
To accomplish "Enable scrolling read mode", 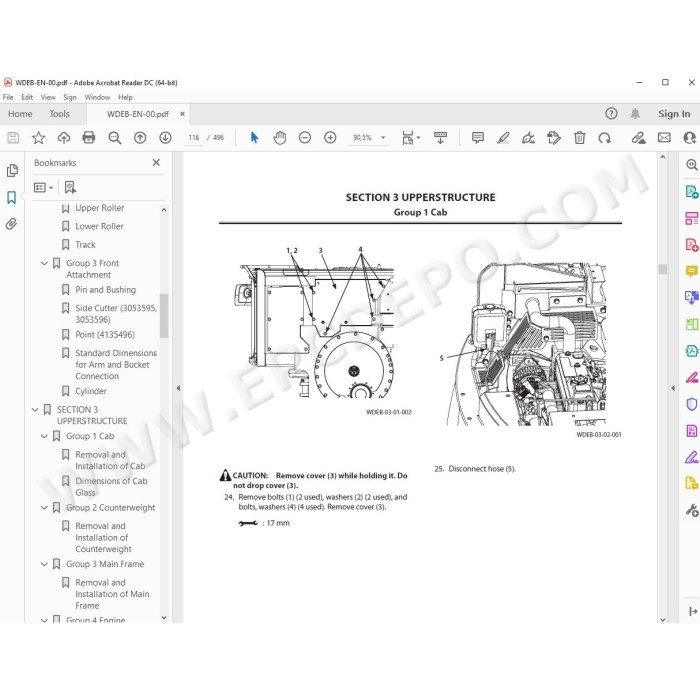I will [440, 138].
